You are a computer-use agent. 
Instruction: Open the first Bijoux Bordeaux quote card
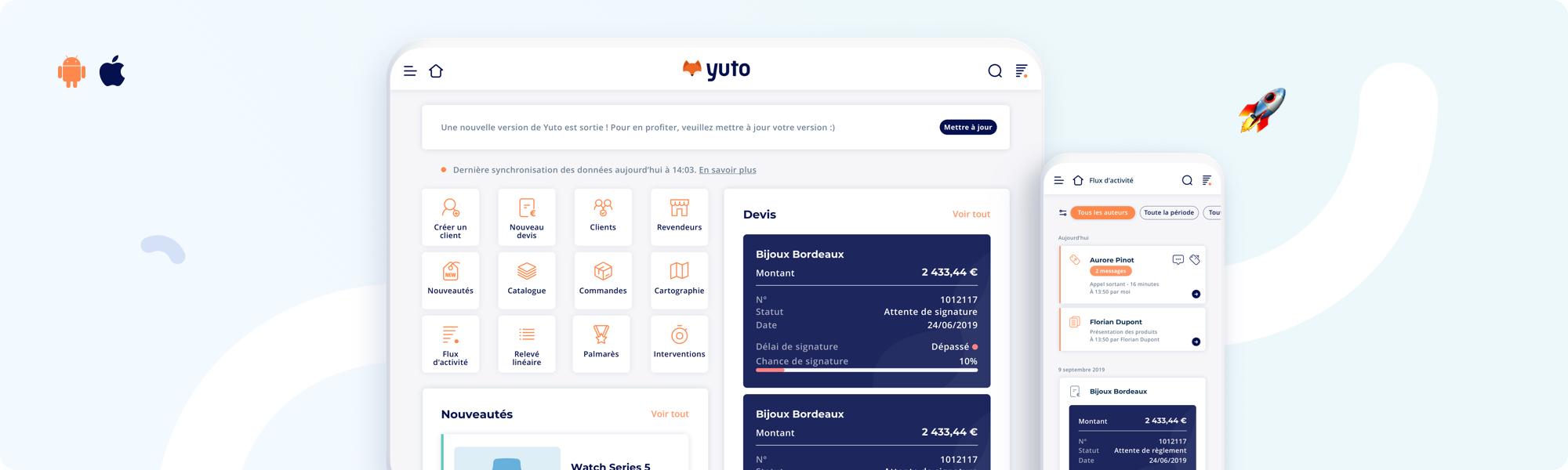(x=866, y=311)
